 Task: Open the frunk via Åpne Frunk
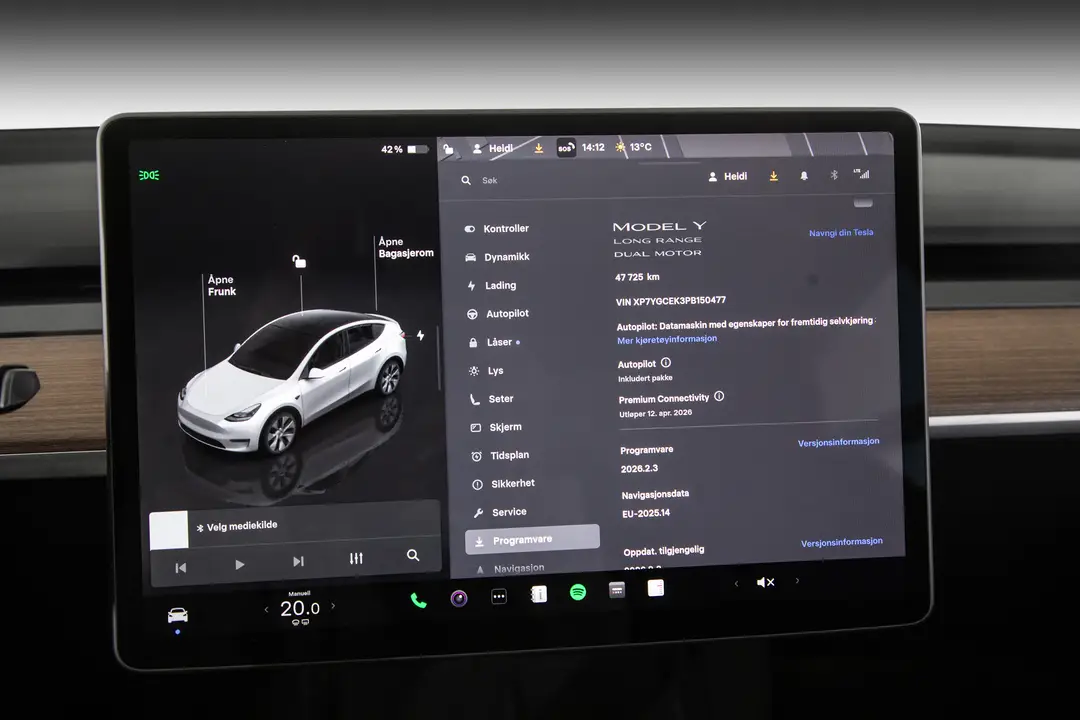coord(222,285)
